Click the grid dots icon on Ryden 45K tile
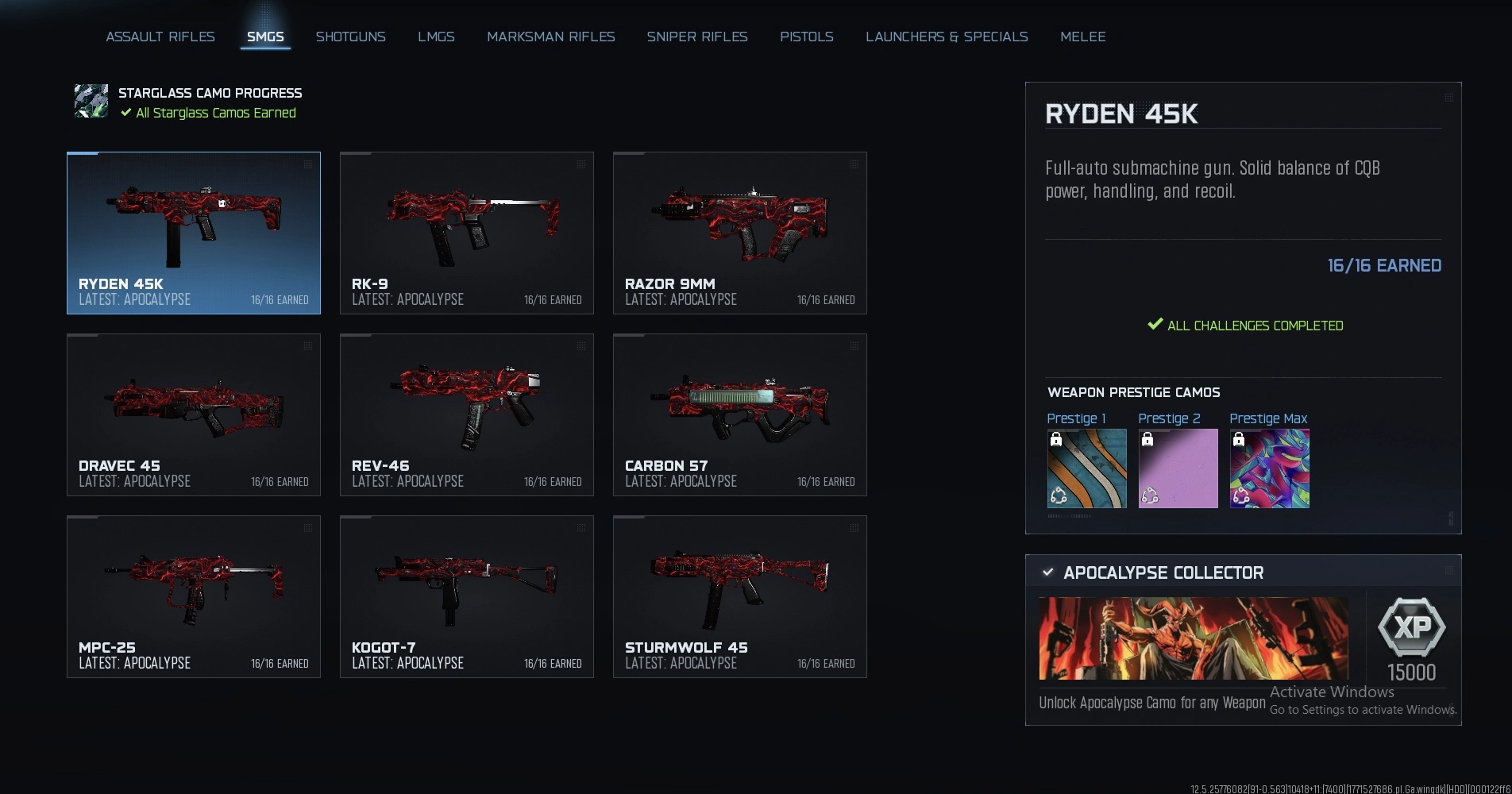 click(x=307, y=164)
